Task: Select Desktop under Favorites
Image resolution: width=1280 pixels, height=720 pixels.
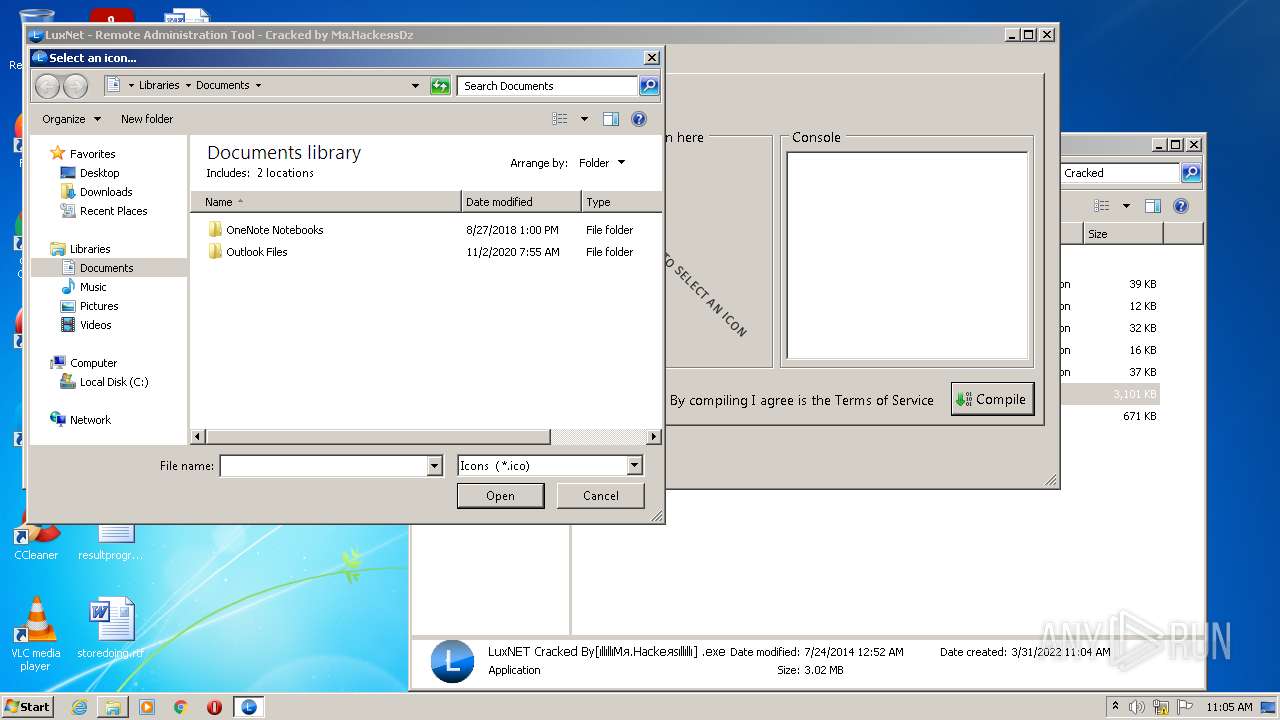Action: pyautogui.click(x=99, y=173)
